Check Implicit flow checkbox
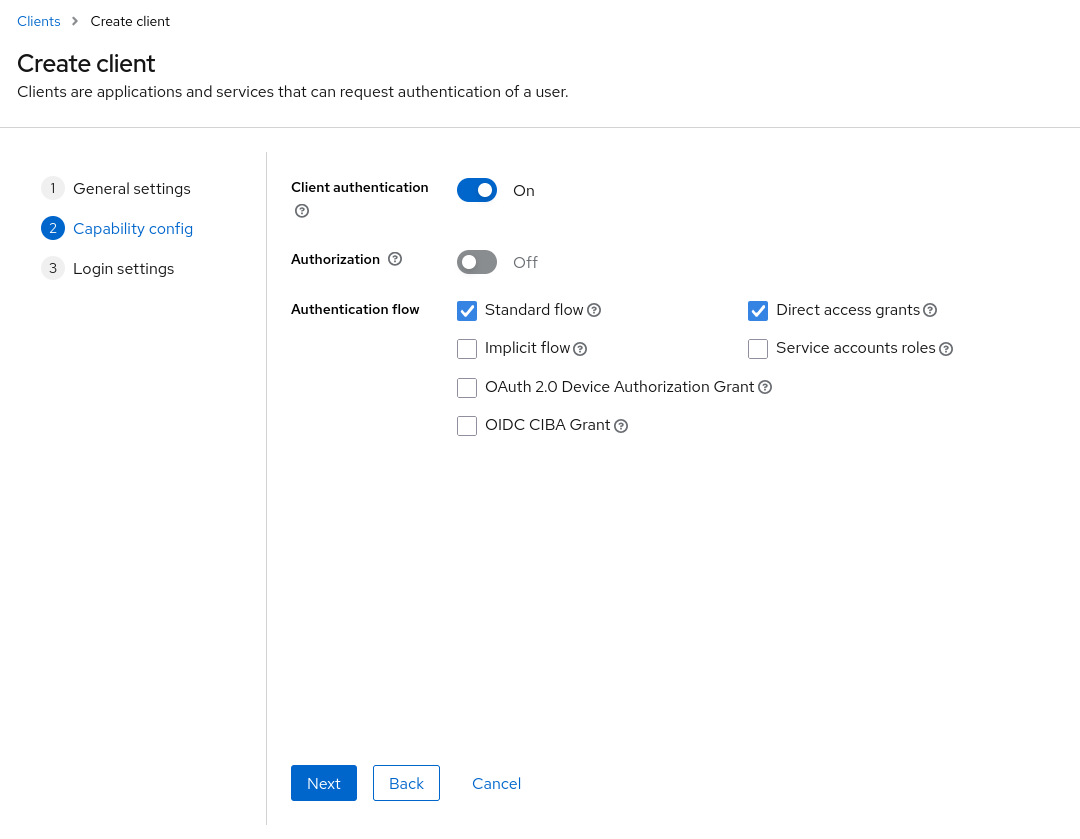 click(x=467, y=349)
